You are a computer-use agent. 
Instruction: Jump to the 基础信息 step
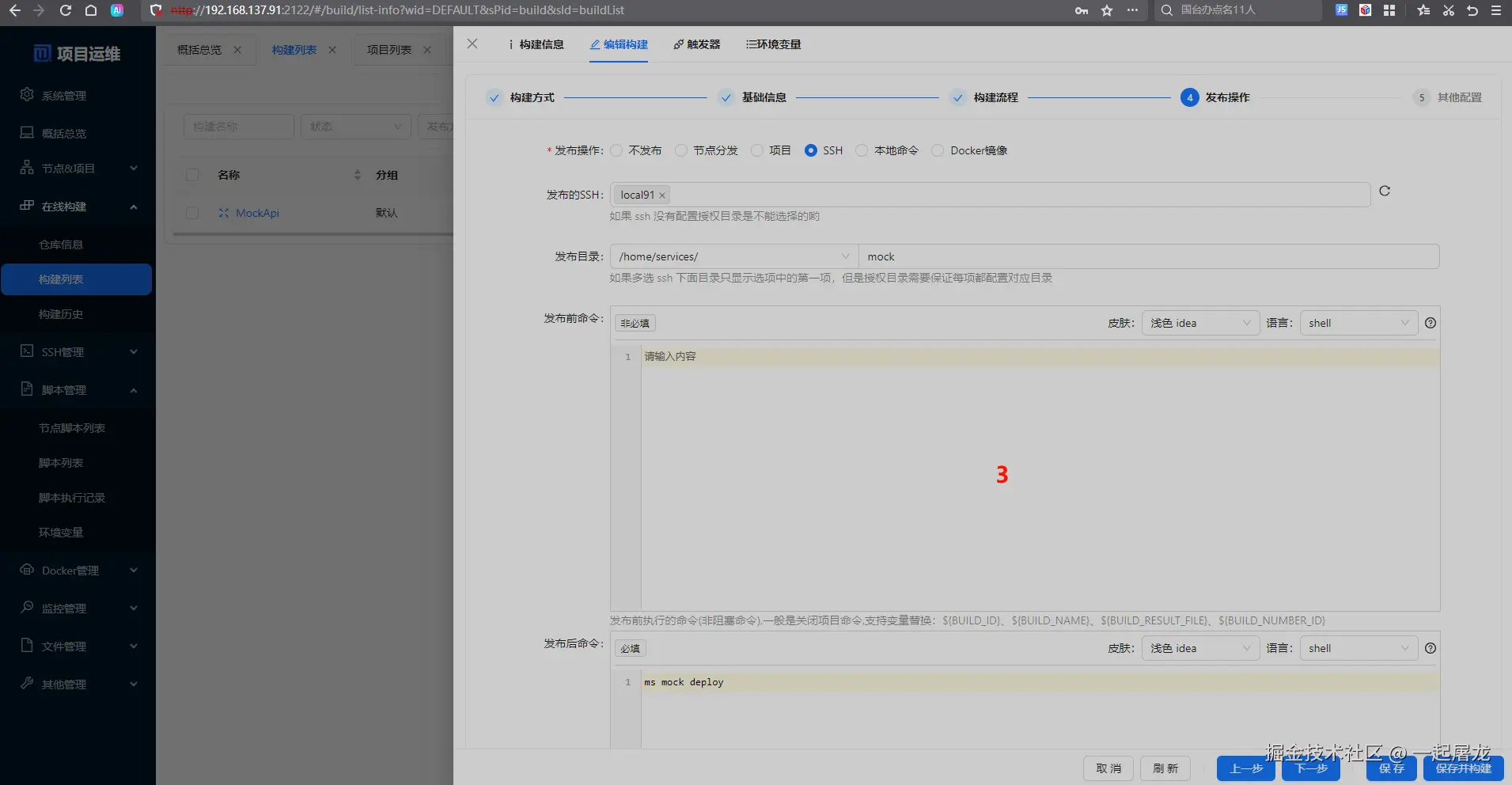pyautogui.click(x=752, y=97)
